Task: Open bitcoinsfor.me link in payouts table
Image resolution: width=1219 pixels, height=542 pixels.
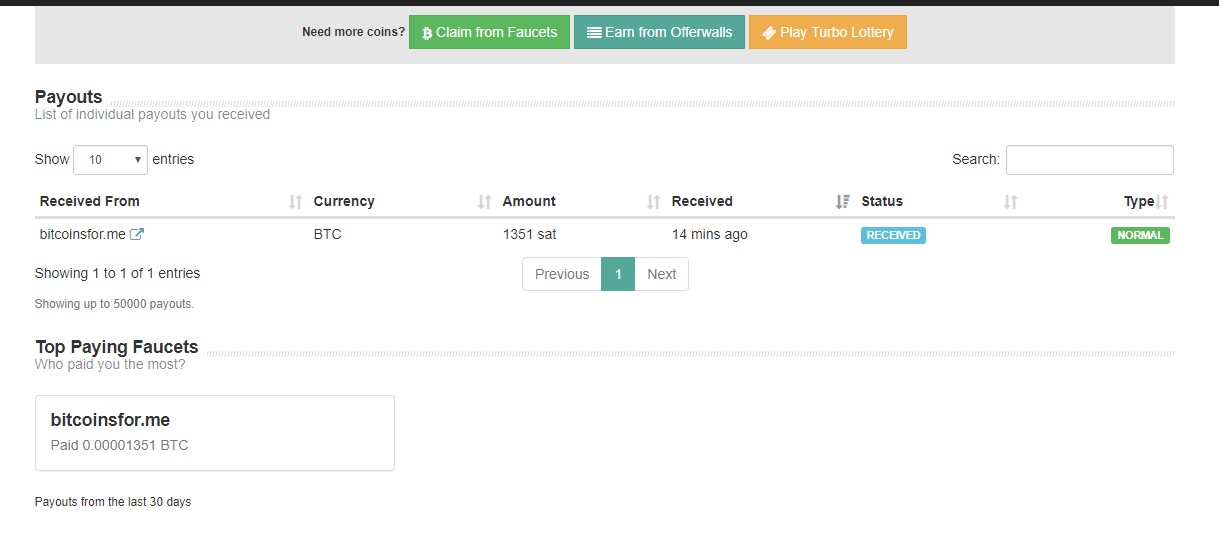Action: [83, 234]
